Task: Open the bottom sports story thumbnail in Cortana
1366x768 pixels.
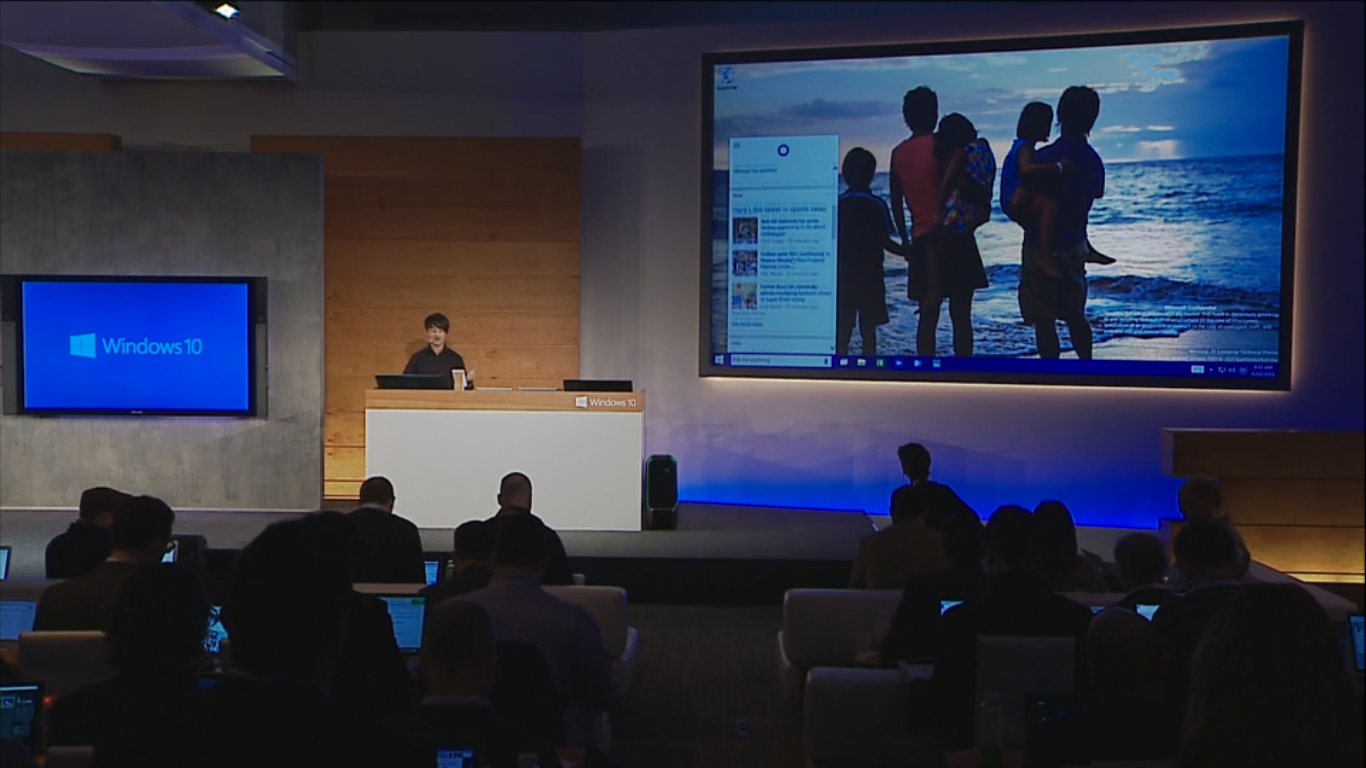Action: 745,296
